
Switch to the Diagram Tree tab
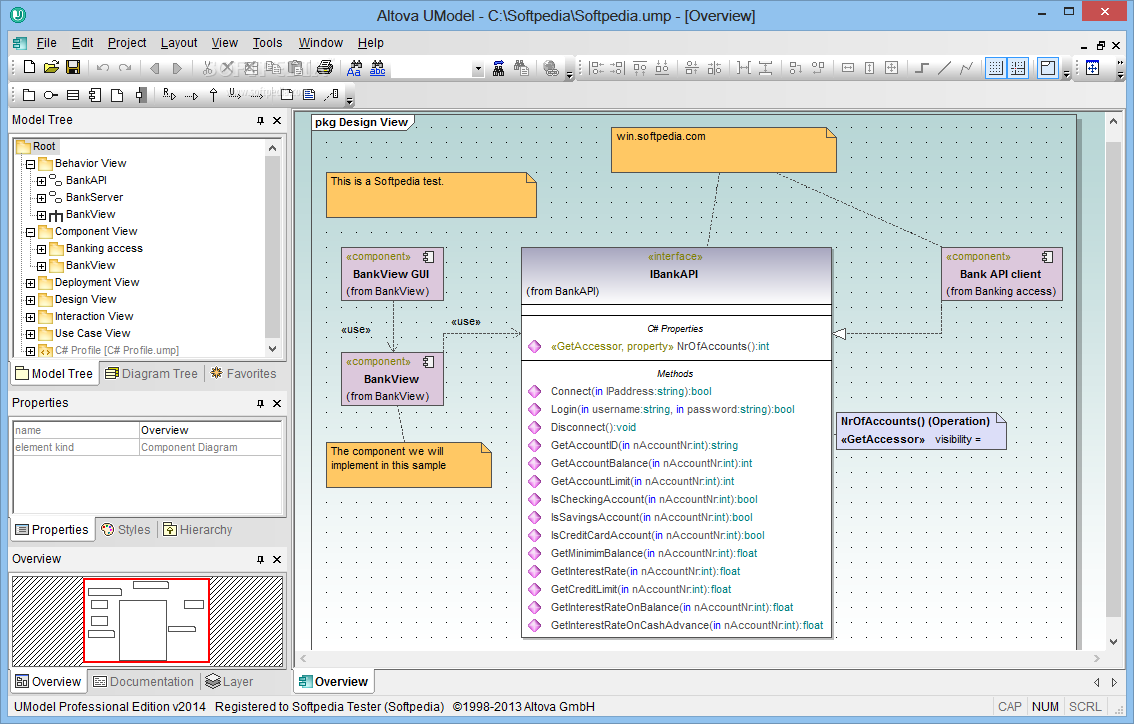coord(151,373)
